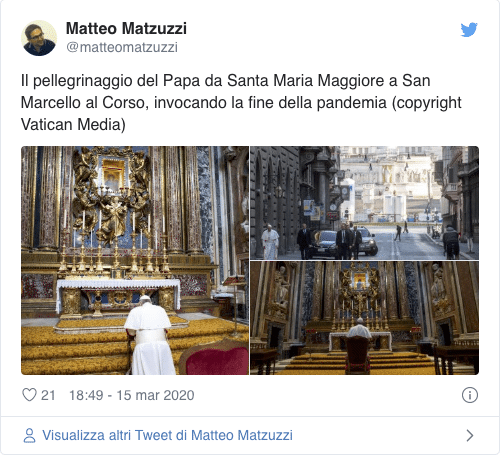Open the Matteo Matzuzzi display name
This screenshot has width=503, height=456.
(126, 28)
